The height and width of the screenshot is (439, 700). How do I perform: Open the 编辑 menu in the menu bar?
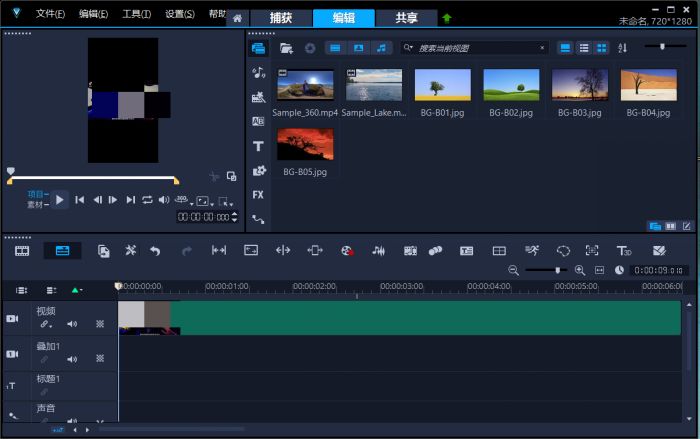point(93,14)
